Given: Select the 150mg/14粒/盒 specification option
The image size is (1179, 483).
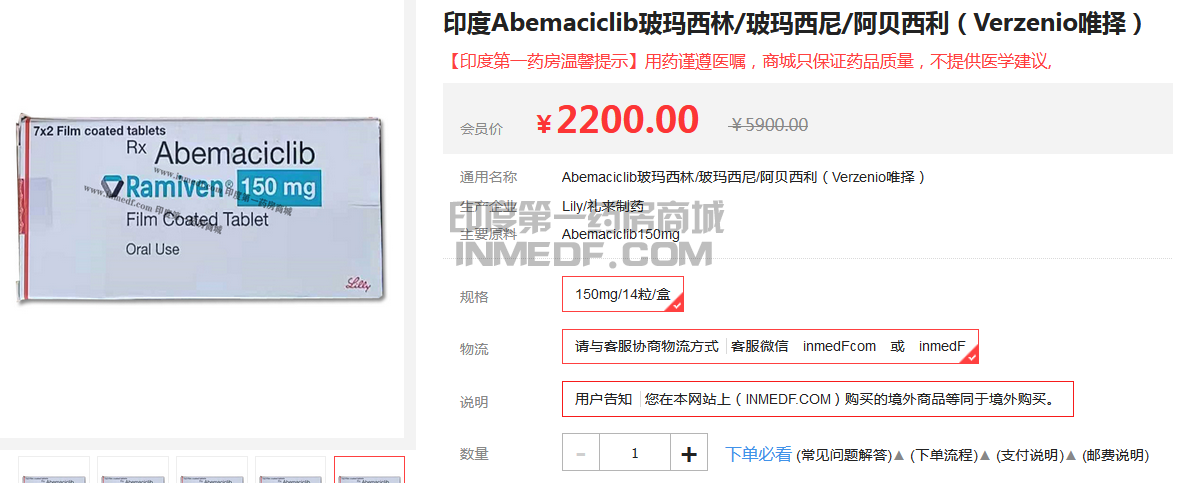Looking at the screenshot, I should point(623,294).
